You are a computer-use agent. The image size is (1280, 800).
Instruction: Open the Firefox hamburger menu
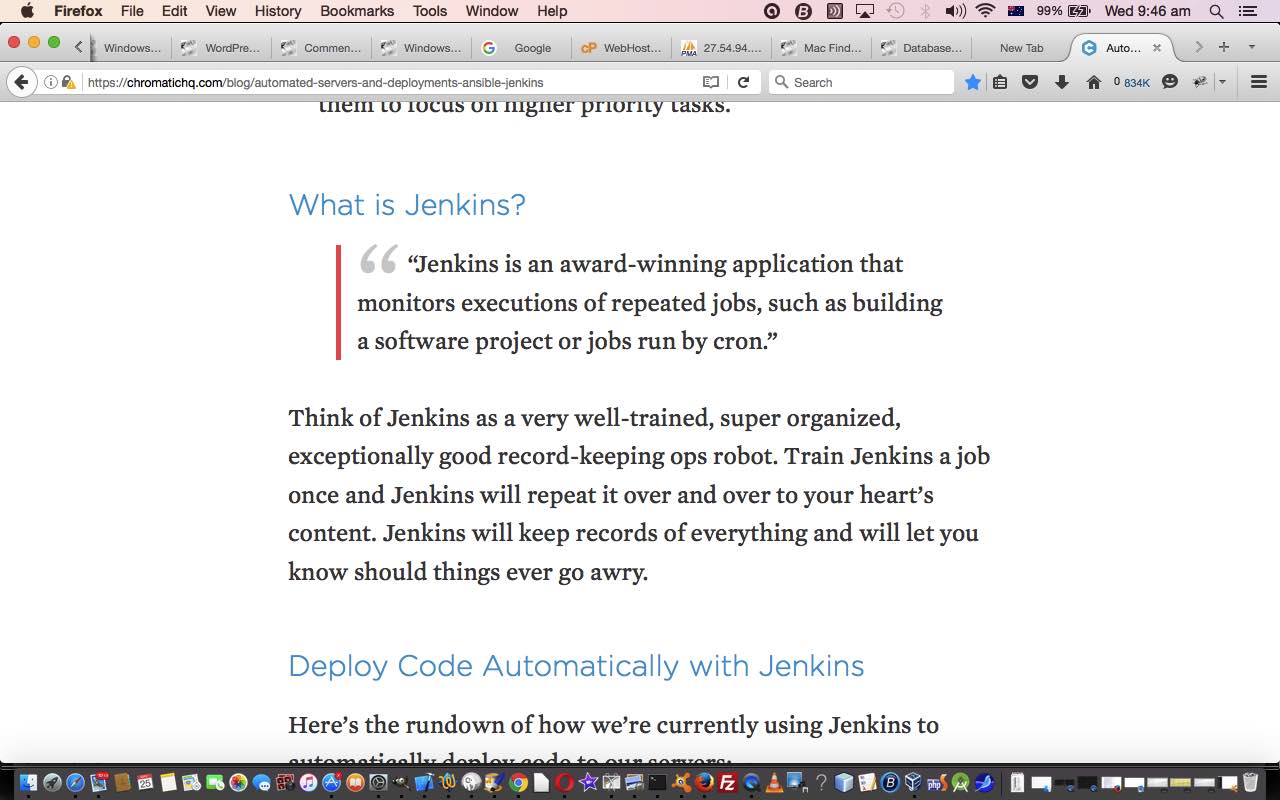1259,82
